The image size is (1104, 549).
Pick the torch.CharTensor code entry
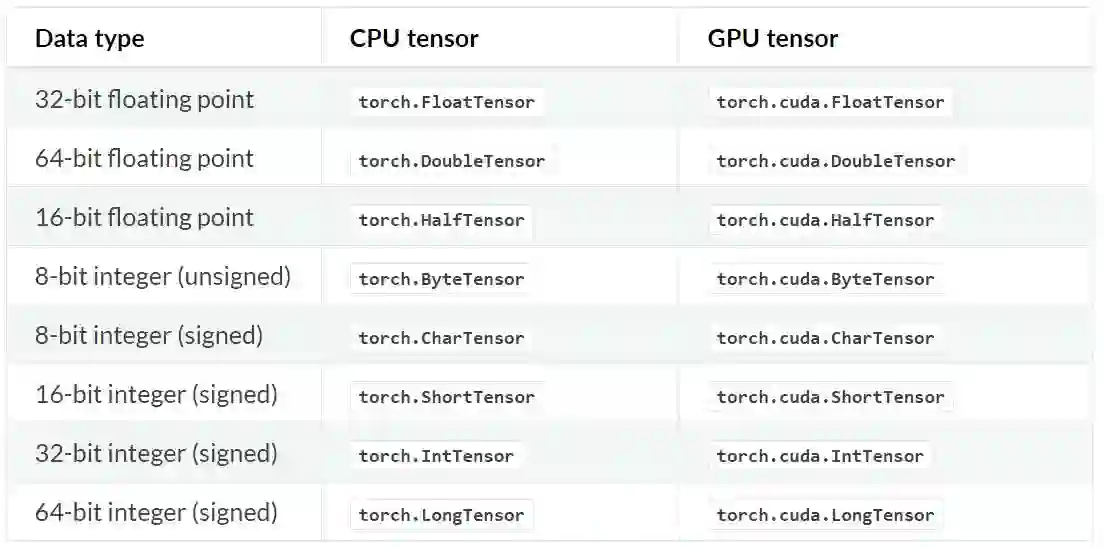[441, 338]
